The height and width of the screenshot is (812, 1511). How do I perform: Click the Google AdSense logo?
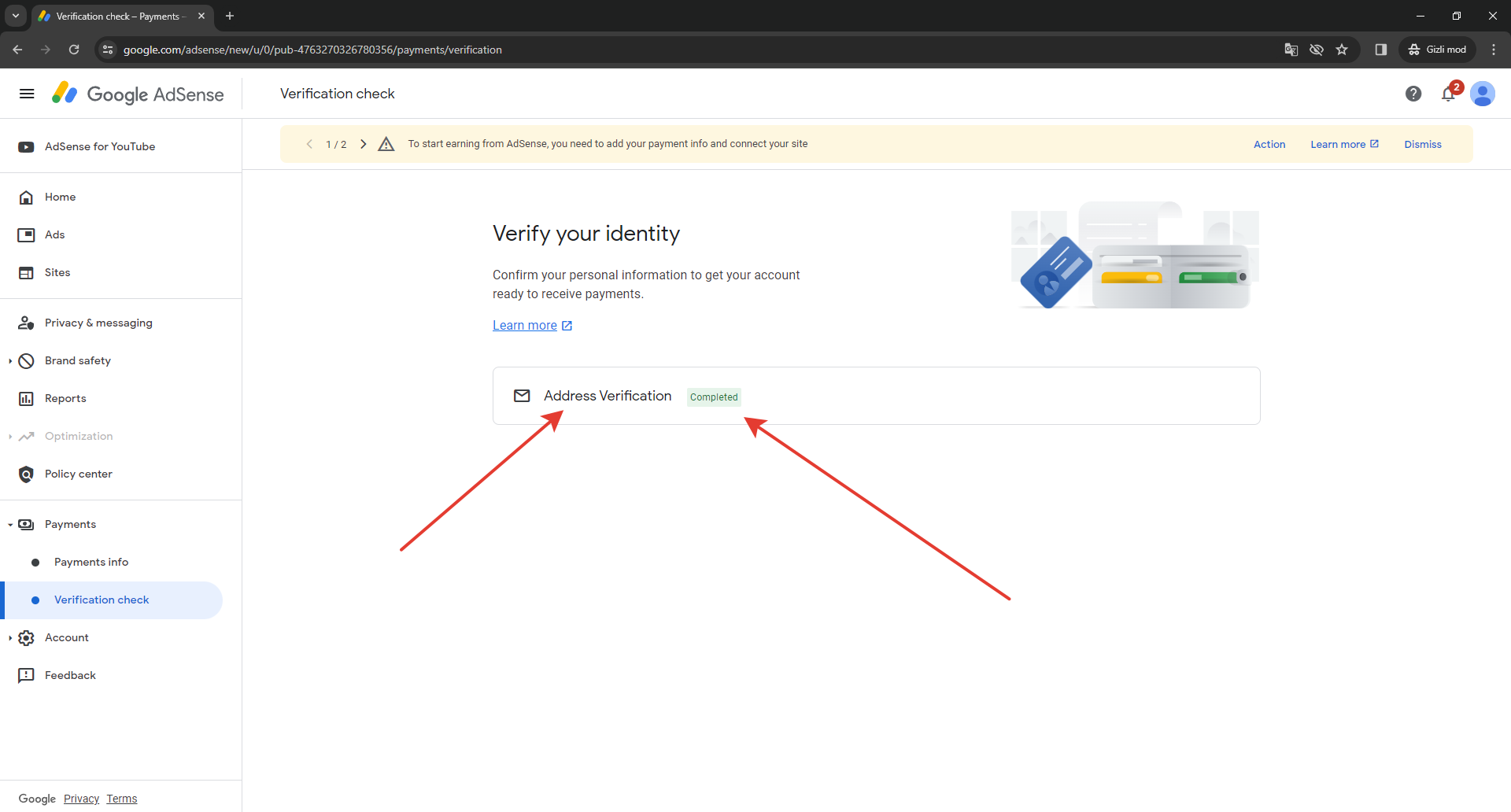pos(138,94)
